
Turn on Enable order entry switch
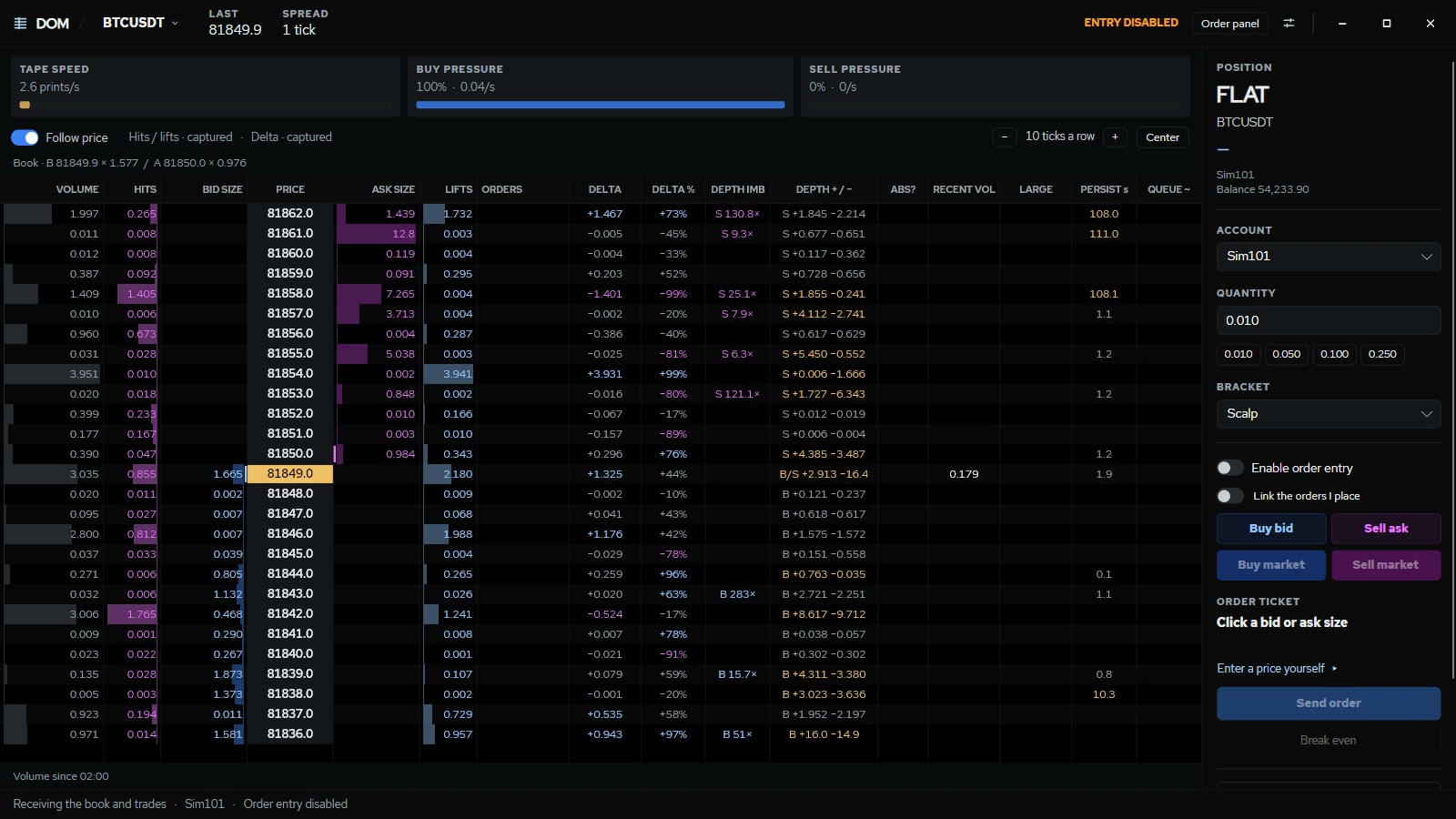point(1229,468)
